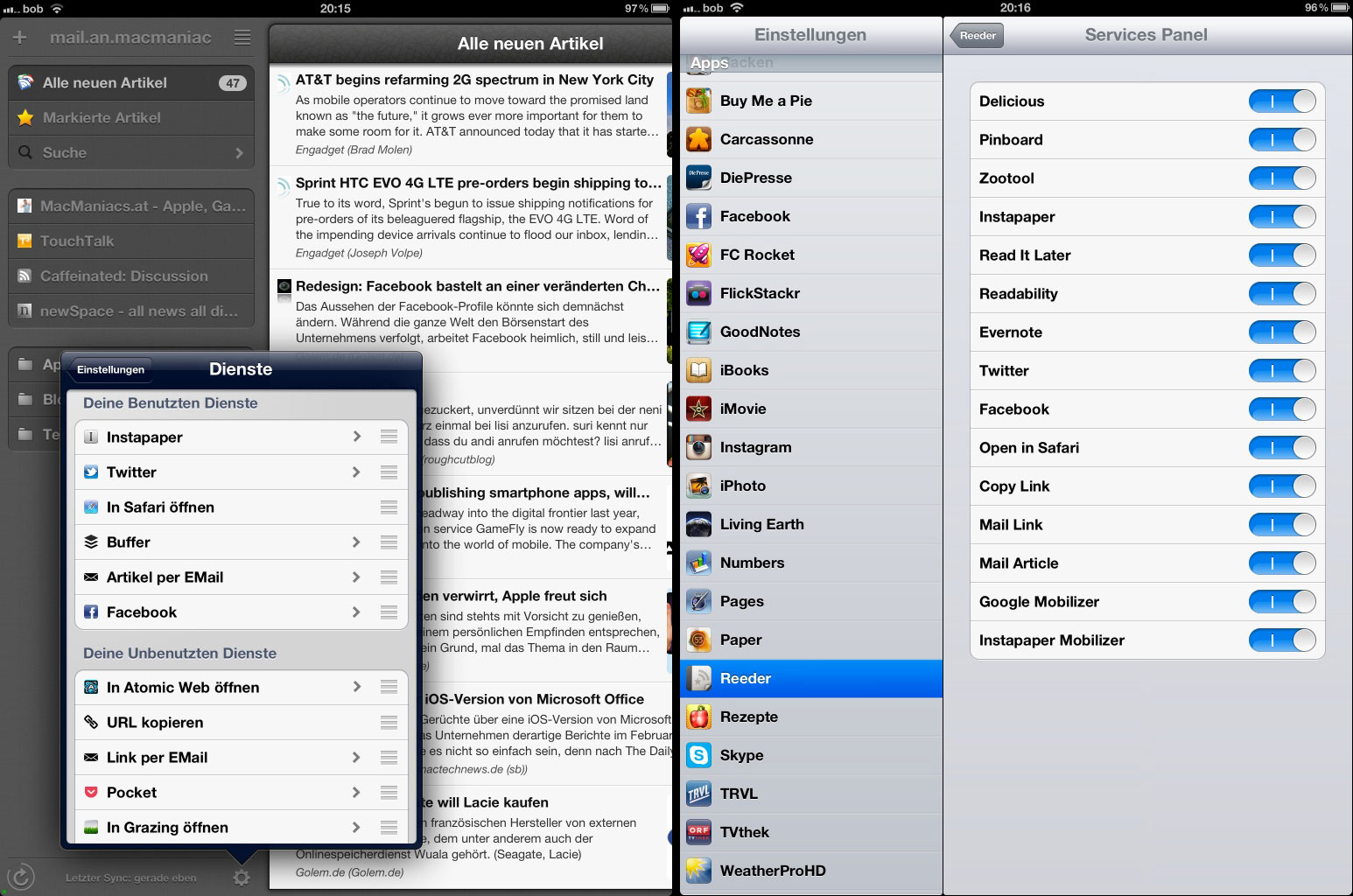Screen dimensions: 1353x896
Task: Tap the Living Earth app icon
Action: point(698,524)
